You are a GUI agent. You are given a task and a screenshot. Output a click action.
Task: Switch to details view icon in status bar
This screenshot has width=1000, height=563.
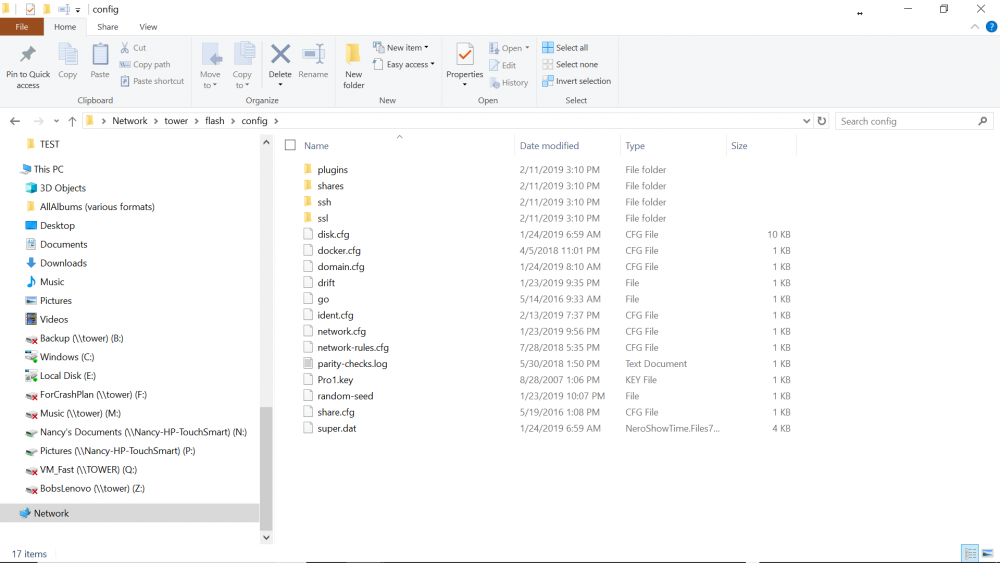point(969,553)
